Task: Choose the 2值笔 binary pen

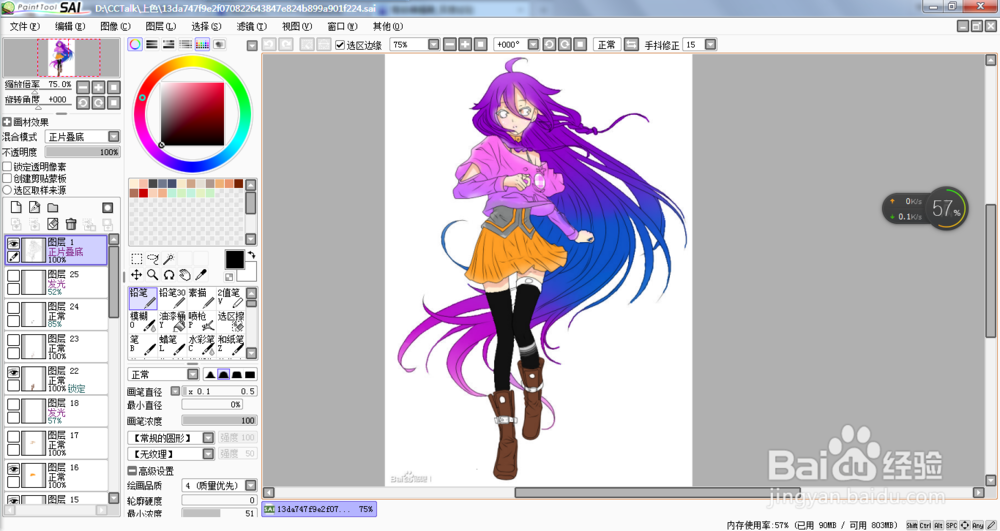Action: tap(230, 298)
